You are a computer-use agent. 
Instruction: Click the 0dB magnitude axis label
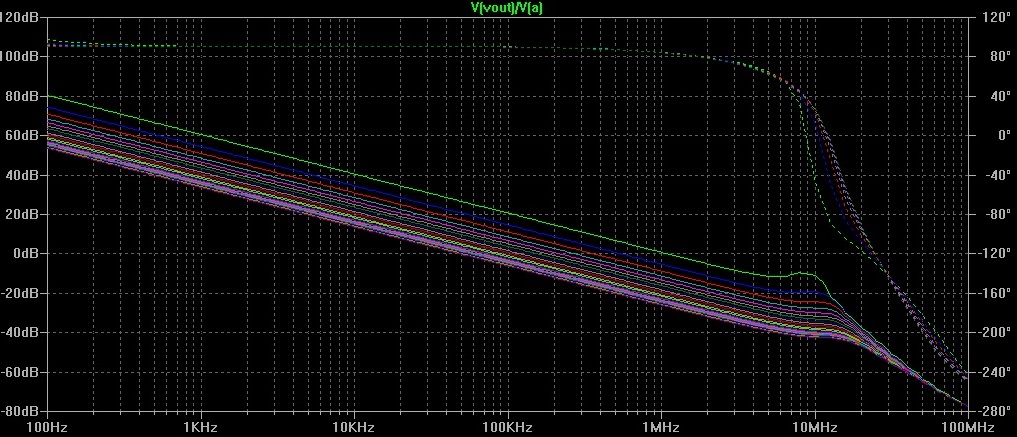coord(27,254)
